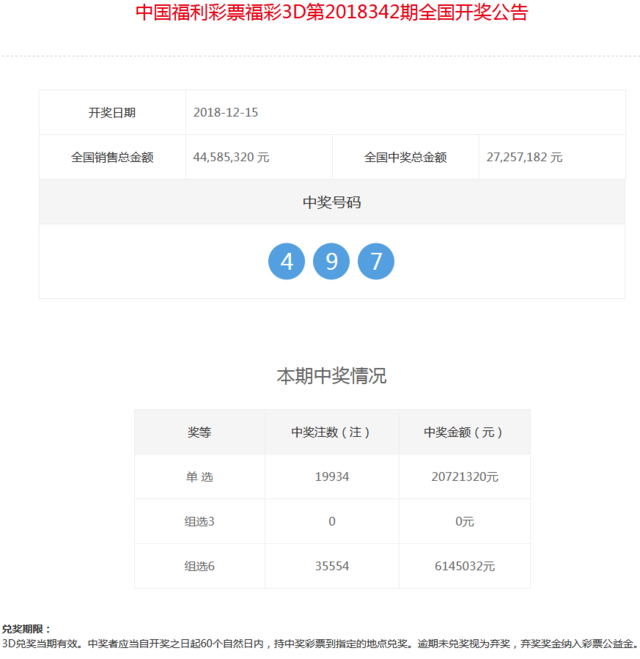Click the 组选3 prize amount 0元
Viewport: 640px width, 659px height.
[465, 522]
